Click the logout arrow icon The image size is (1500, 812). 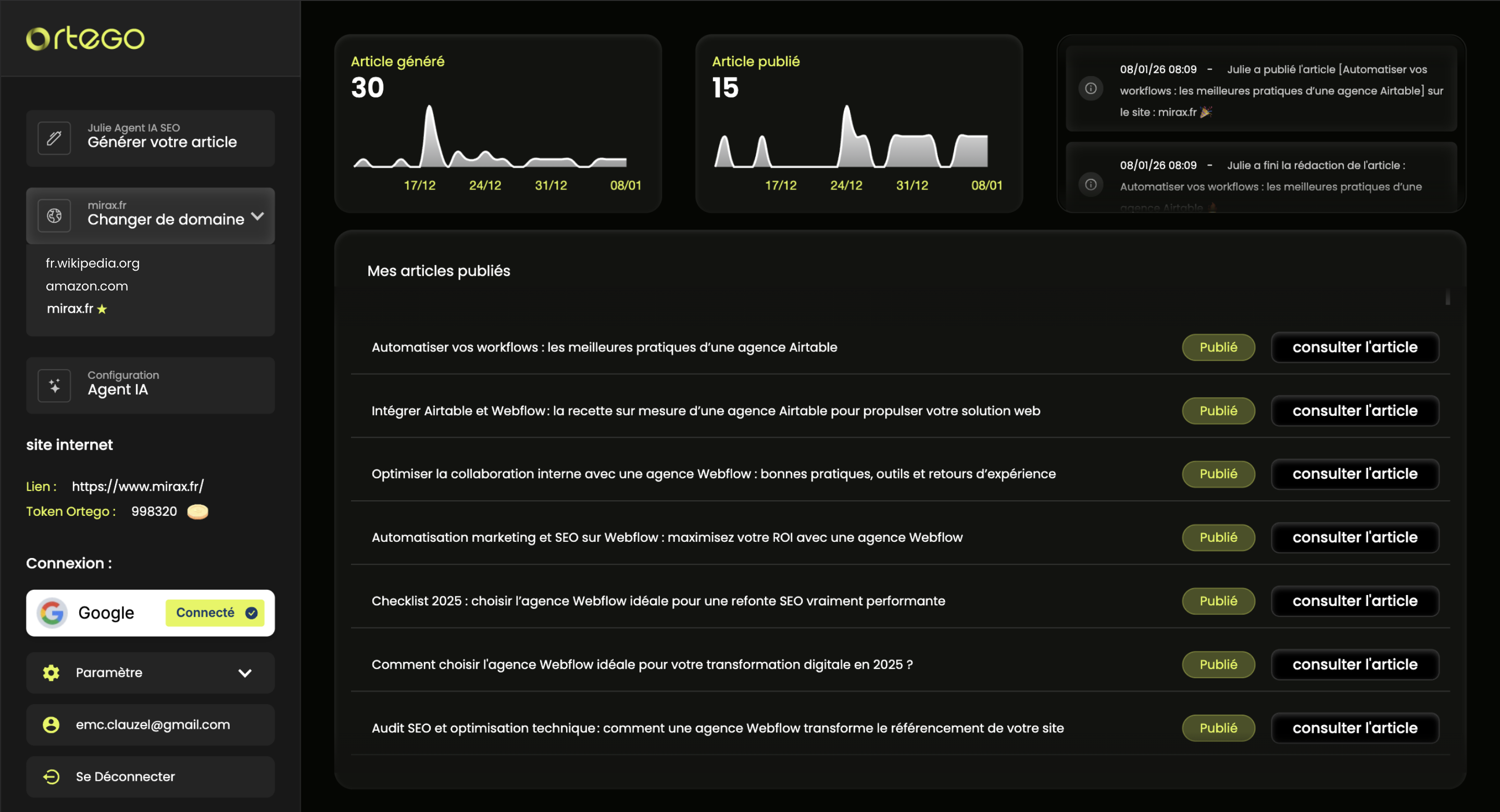point(51,777)
